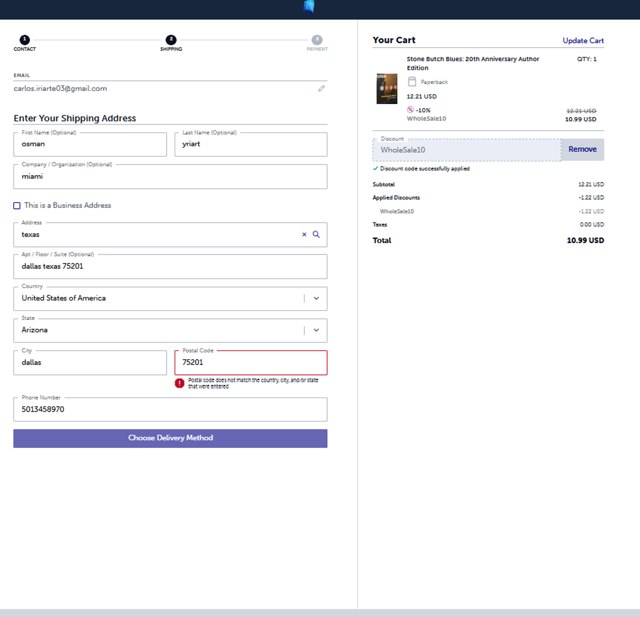Image resolution: width=640 pixels, height=617 pixels.
Task: Click the Paperback format icon
Action: [411, 82]
